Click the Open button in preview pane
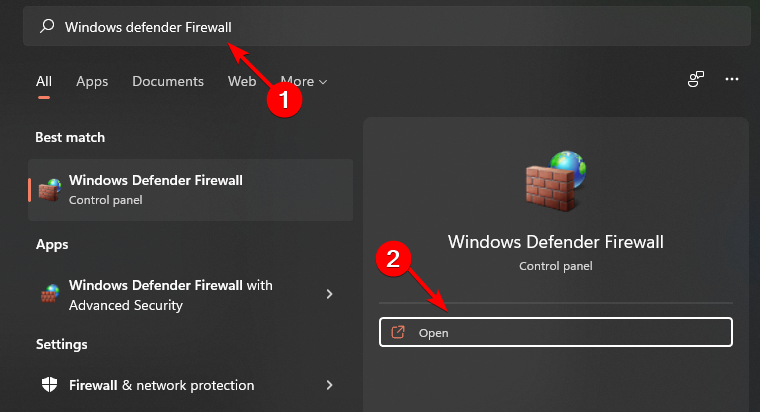 pyautogui.click(x=555, y=333)
